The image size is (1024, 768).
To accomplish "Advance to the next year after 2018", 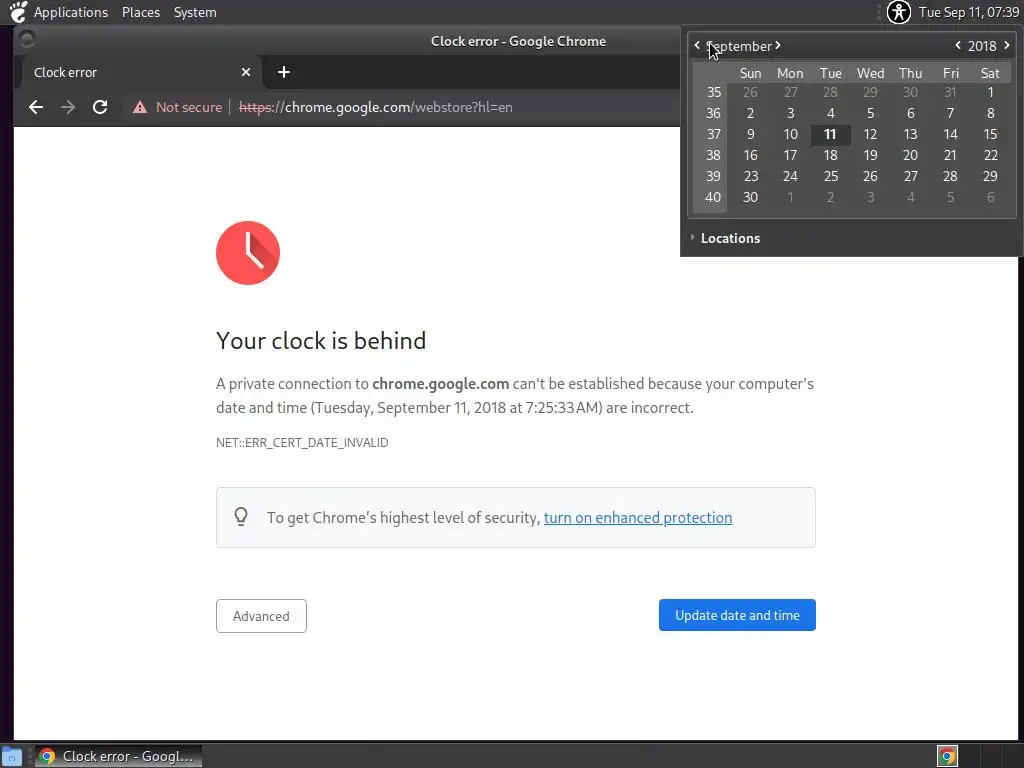I will click(1006, 46).
